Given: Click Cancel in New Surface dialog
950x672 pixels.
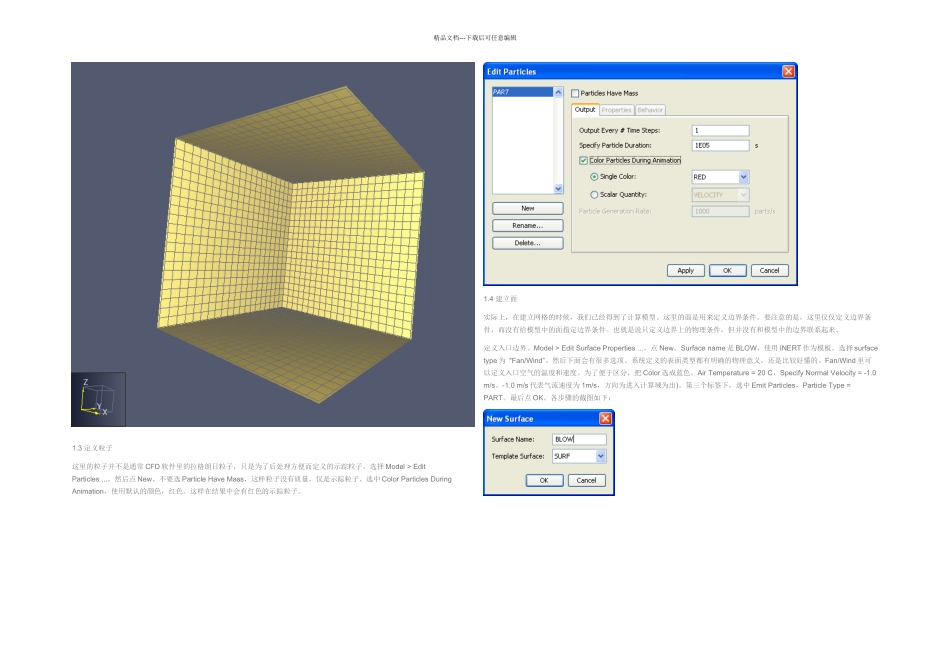Looking at the screenshot, I should coord(586,481).
